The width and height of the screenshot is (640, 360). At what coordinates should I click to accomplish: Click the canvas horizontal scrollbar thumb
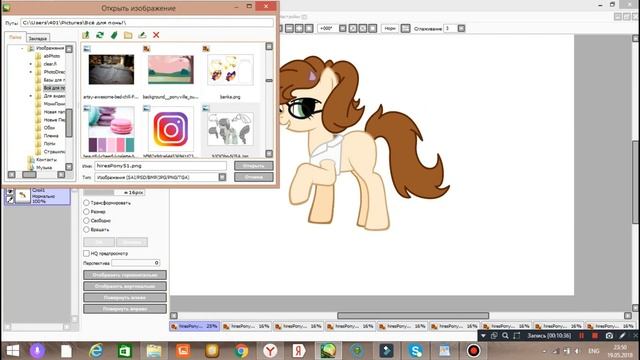click(x=413, y=316)
